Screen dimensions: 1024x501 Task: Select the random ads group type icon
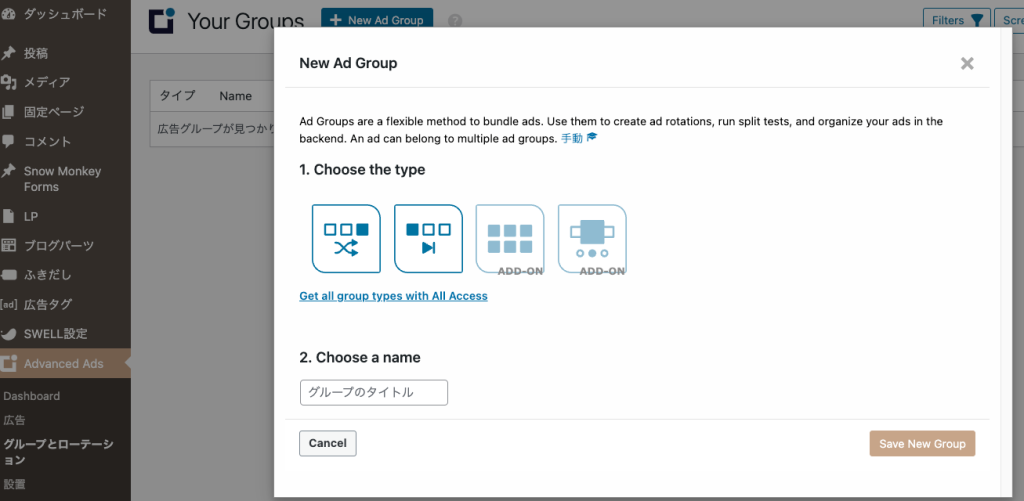pos(346,238)
